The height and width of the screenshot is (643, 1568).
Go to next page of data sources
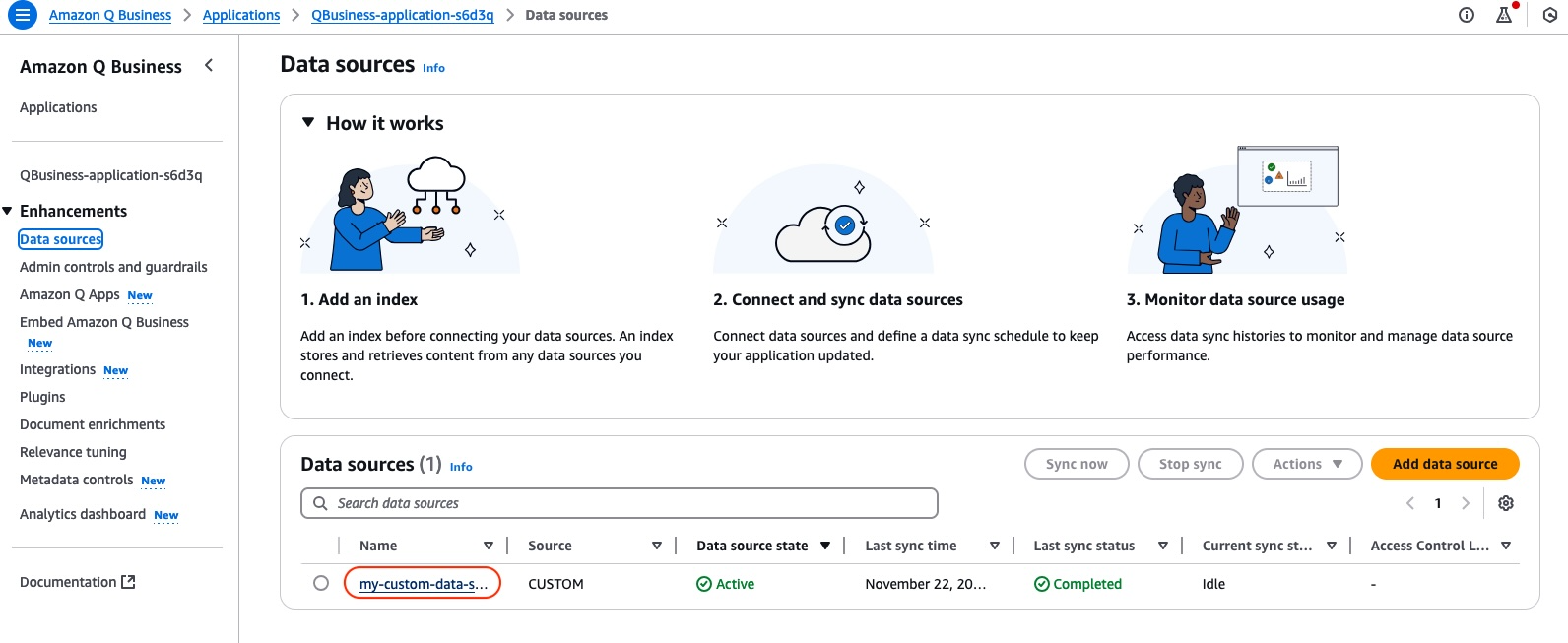[x=1466, y=503]
